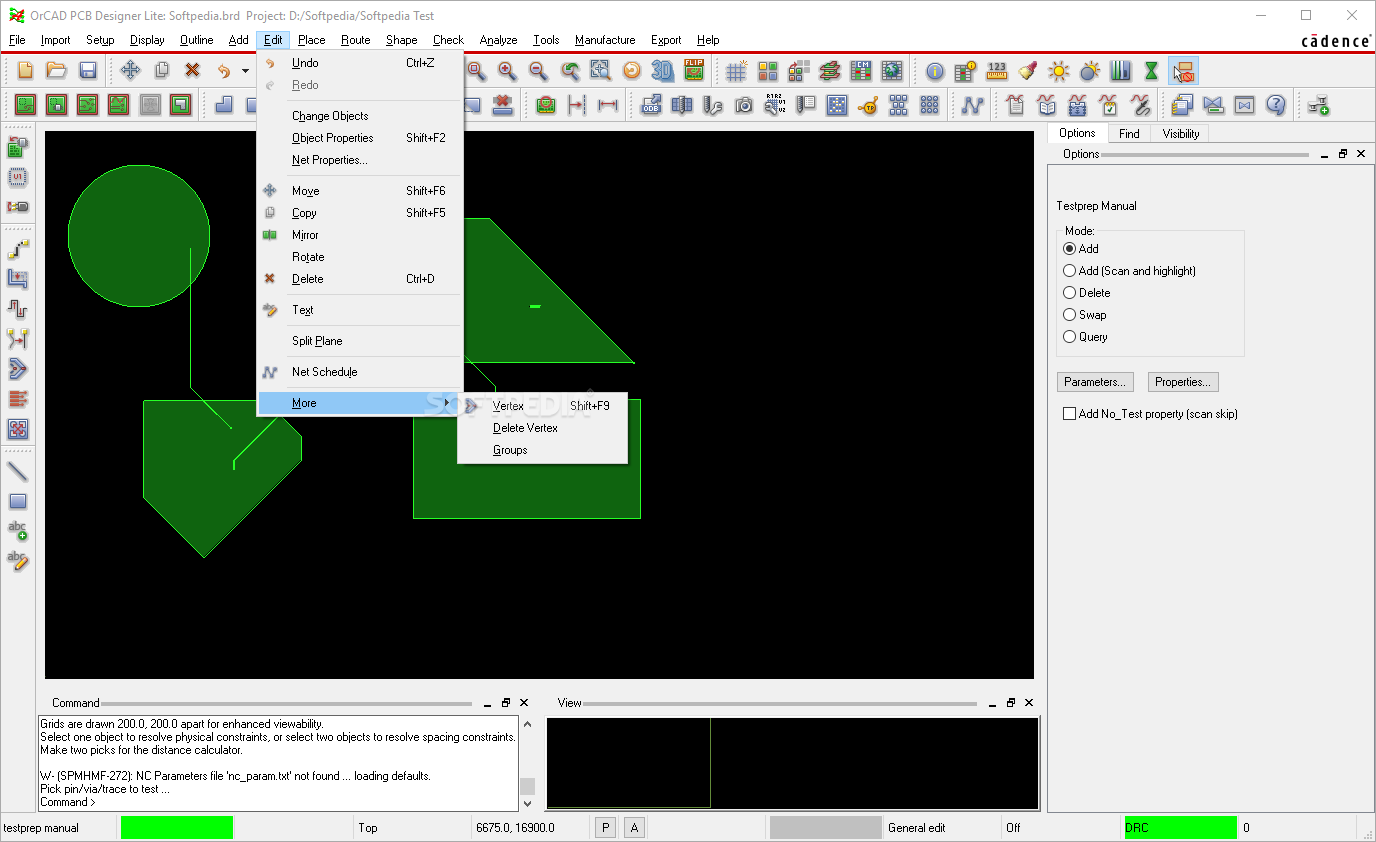Select the Edit Text abc pencil tool
1376x842 pixels.
[x=17, y=559]
